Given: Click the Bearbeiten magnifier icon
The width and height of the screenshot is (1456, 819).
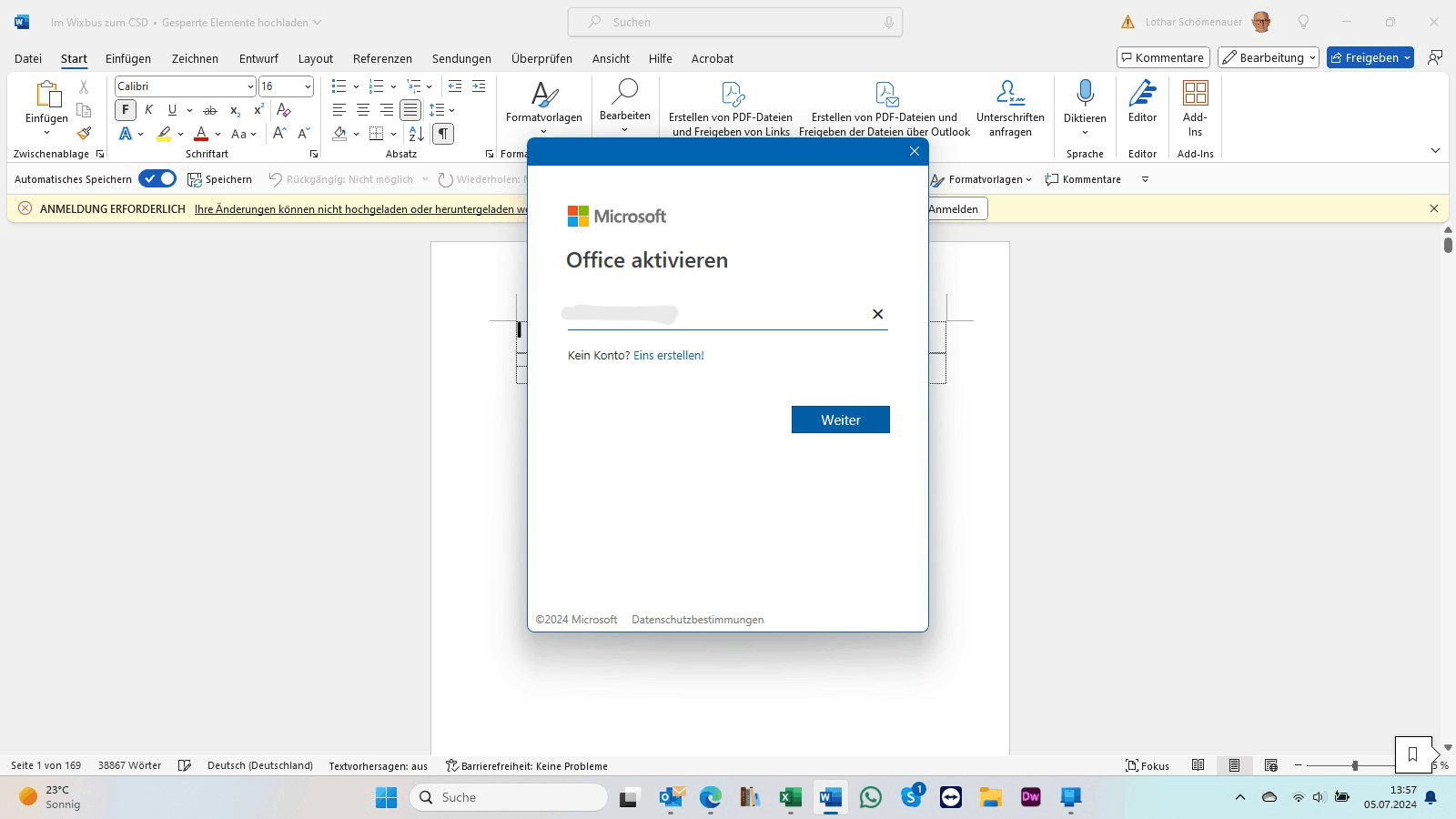Looking at the screenshot, I should click(x=625, y=92).
